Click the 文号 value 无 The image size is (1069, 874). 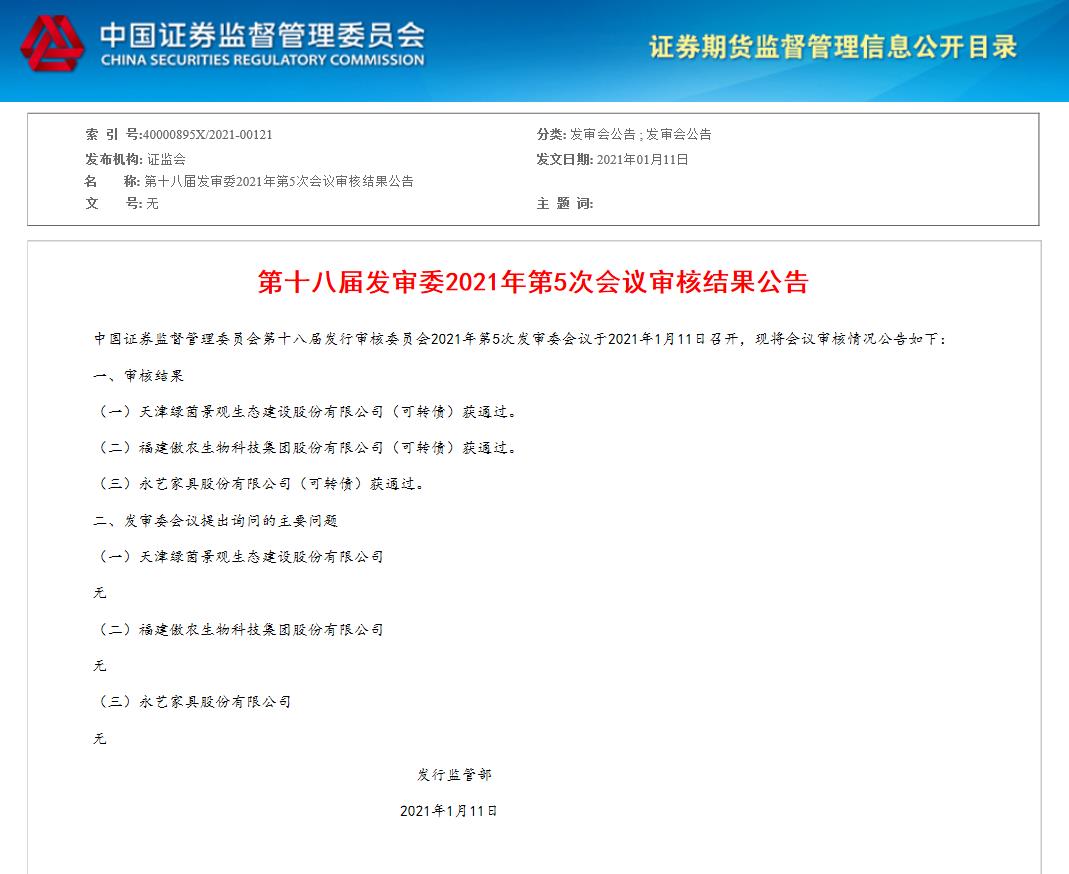[152, 203]
